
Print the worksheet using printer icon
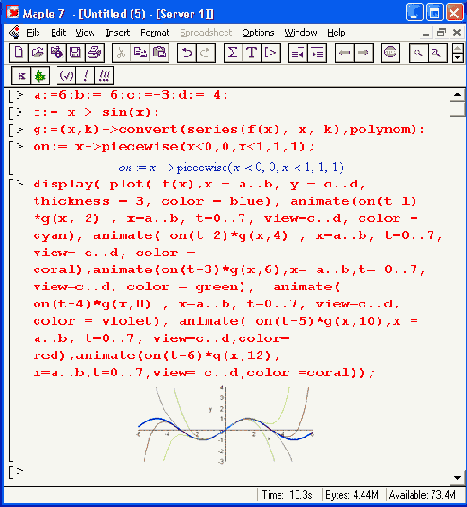pos(95,53)
